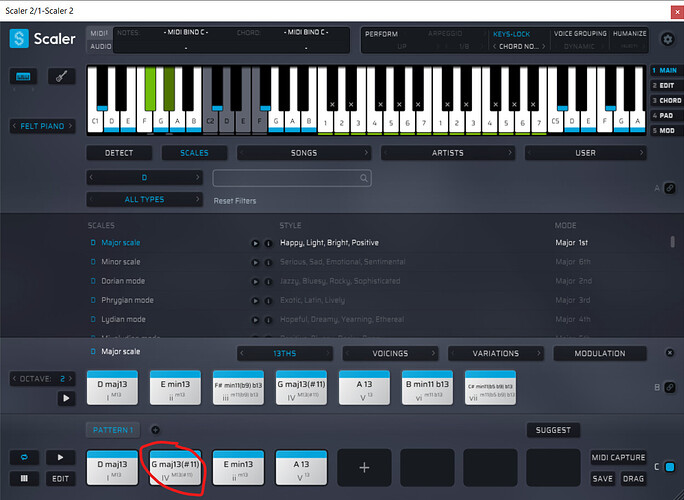Image resolution: width=684 pixels, height=500 pixels.
Task: Toggle pattern loop button
Action: point(24,457)
